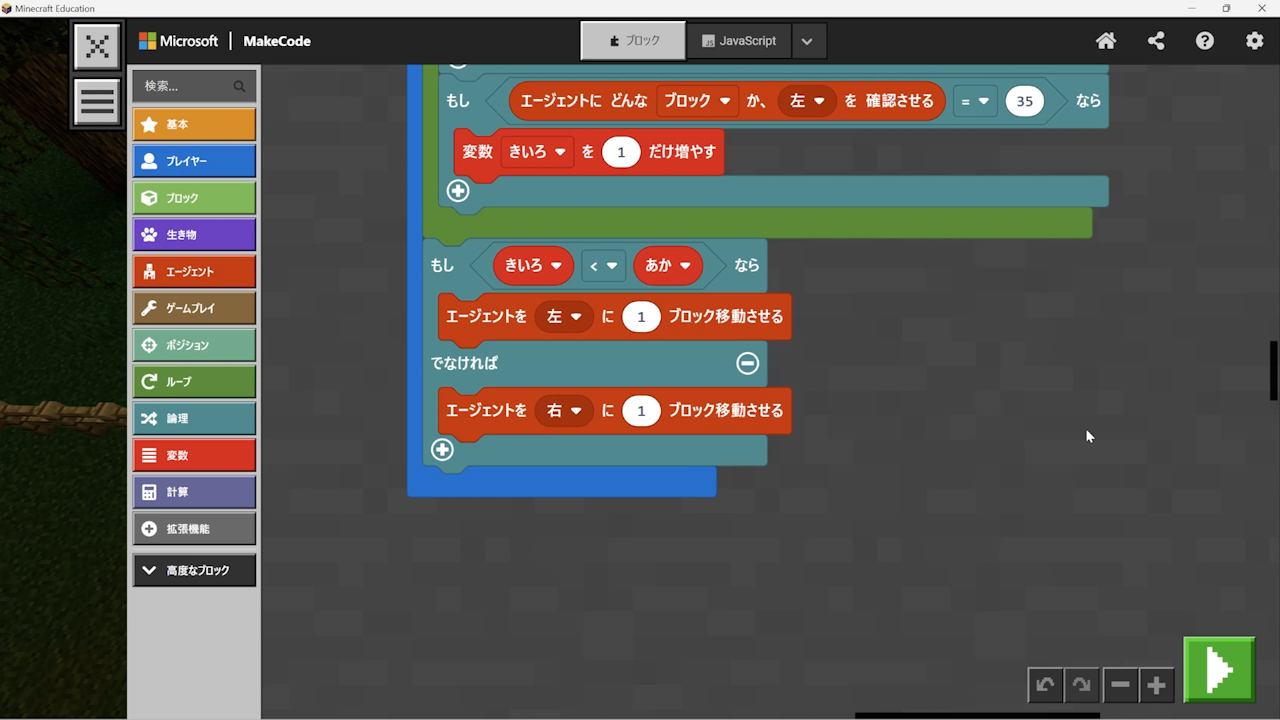Open the あか variable dropdown
Image resolution: width=1280 pixels, height=720 pixels.
click(685, 266)
